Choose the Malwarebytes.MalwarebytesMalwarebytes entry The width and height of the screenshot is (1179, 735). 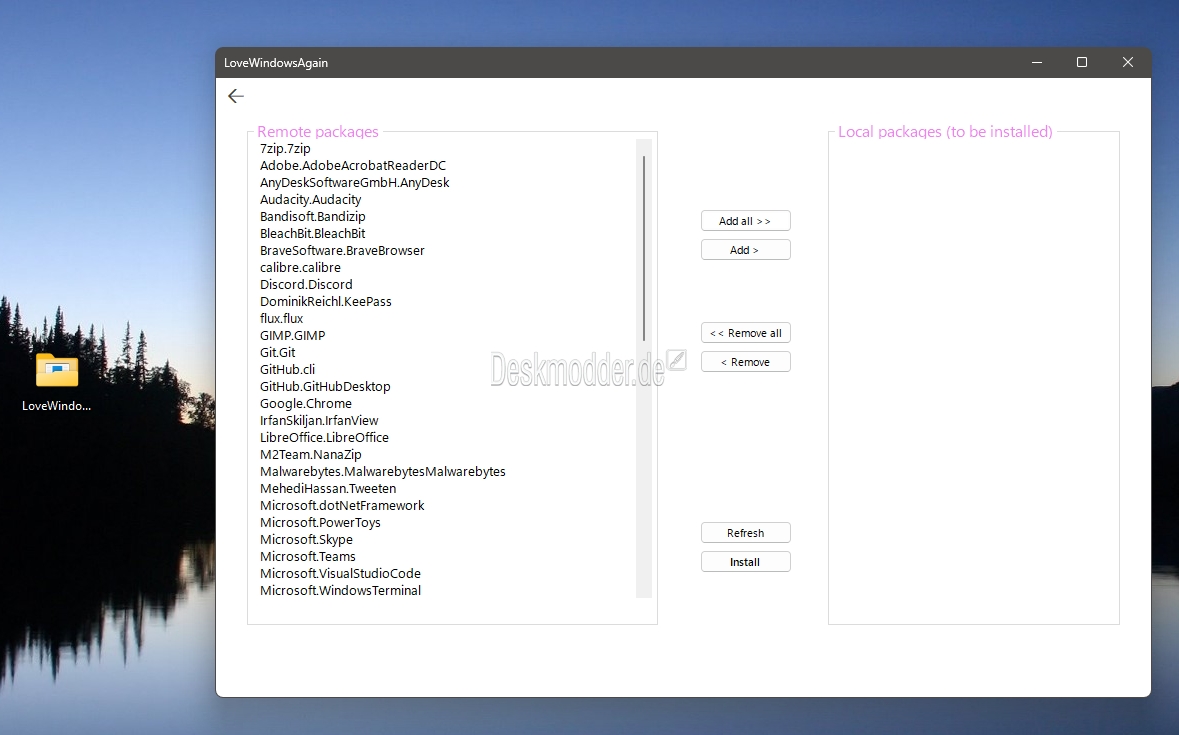pyautogui.click(x=383, y=472)
